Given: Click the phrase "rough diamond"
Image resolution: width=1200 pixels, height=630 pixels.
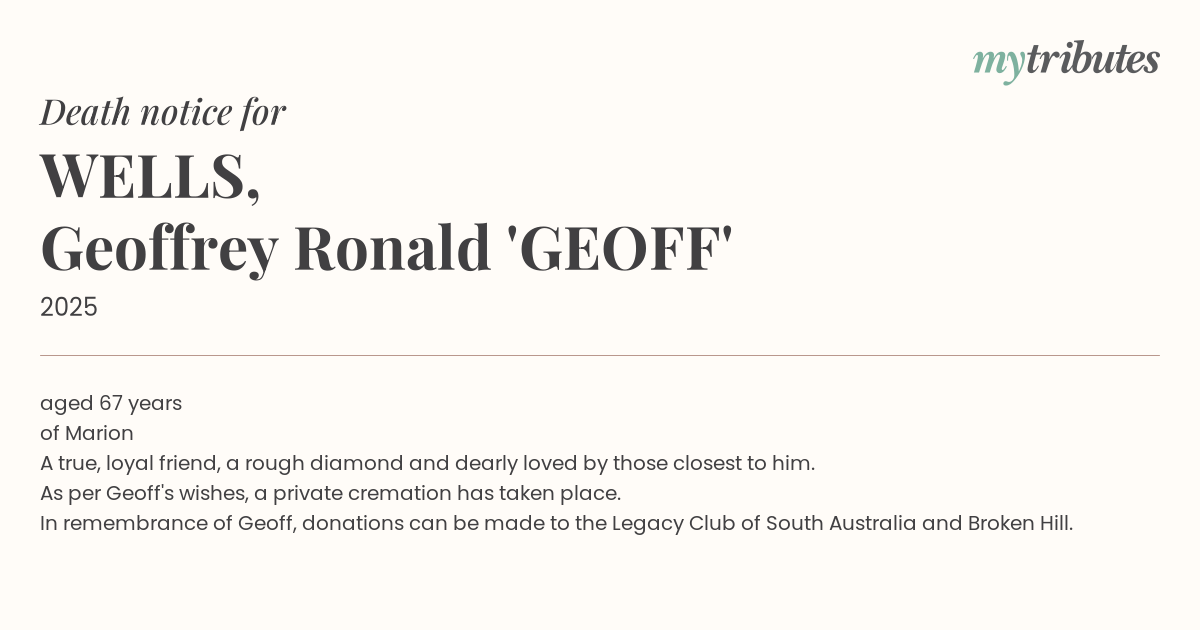Looking at the screenshot, I should coord(307,463).
